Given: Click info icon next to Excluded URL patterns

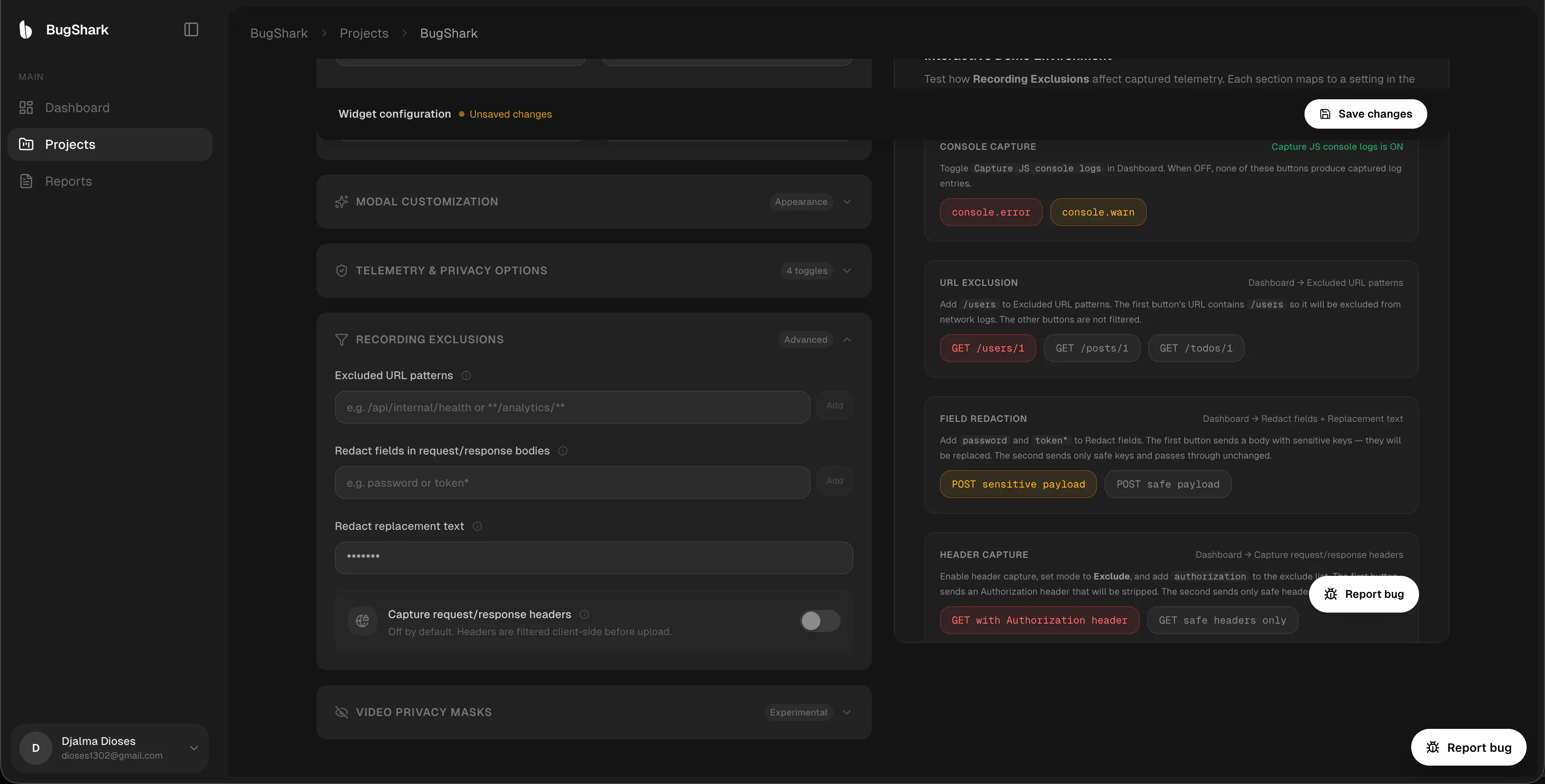Looking at the screenshot, I should coord(466,375).
